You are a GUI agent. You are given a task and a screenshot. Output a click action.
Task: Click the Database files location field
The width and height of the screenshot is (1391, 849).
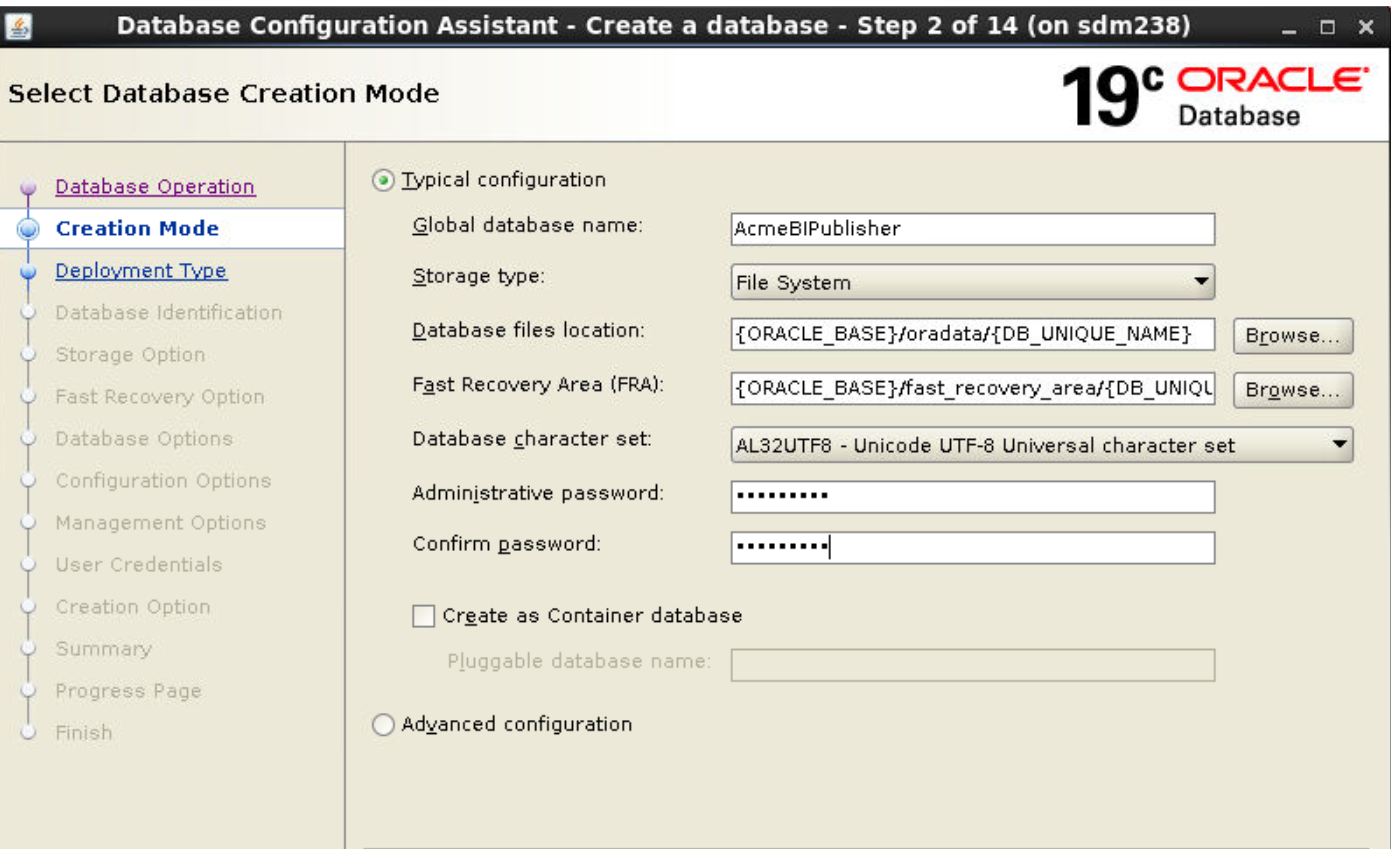[973, 335]
